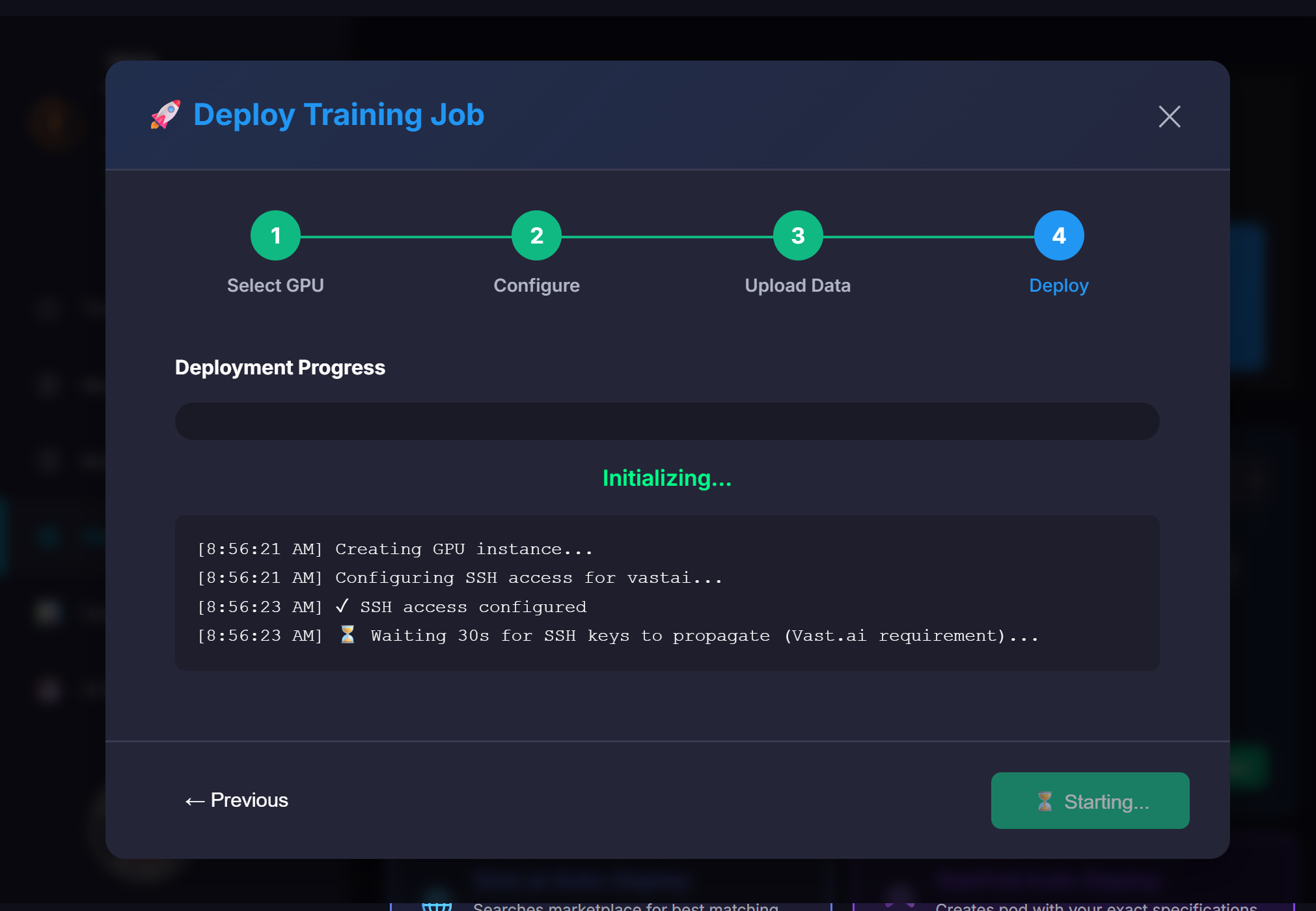Click inside the deployment log console

point(666,593)
